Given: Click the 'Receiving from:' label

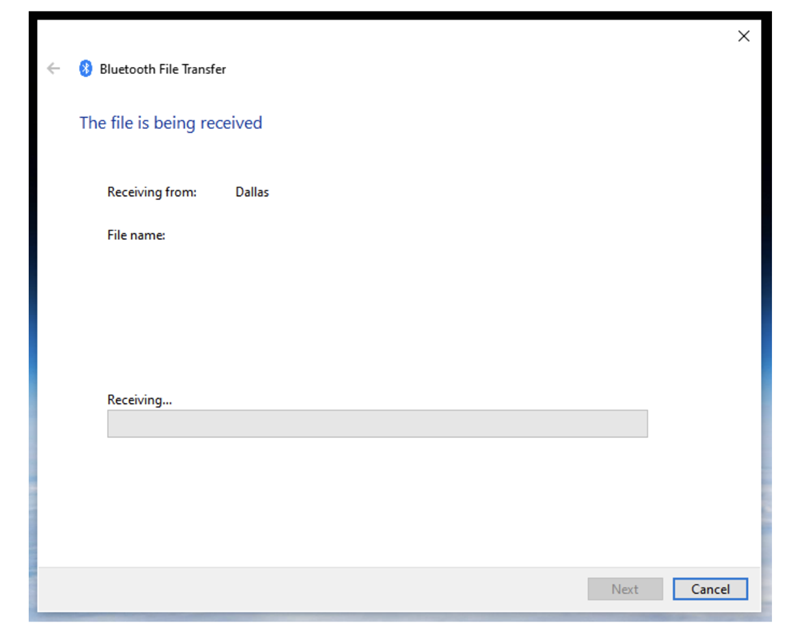Looking at the screenshot, I should point(152,192).
